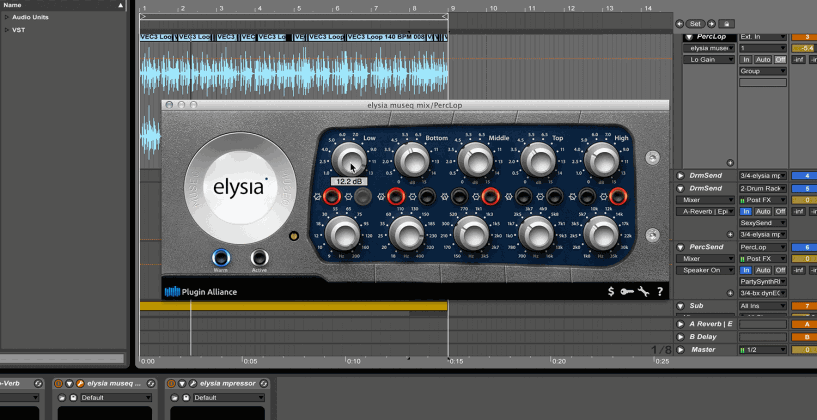This screenshot has width=817, height=420.
Task: Set PercLop monitor to Off
Action: click(780, 59)
